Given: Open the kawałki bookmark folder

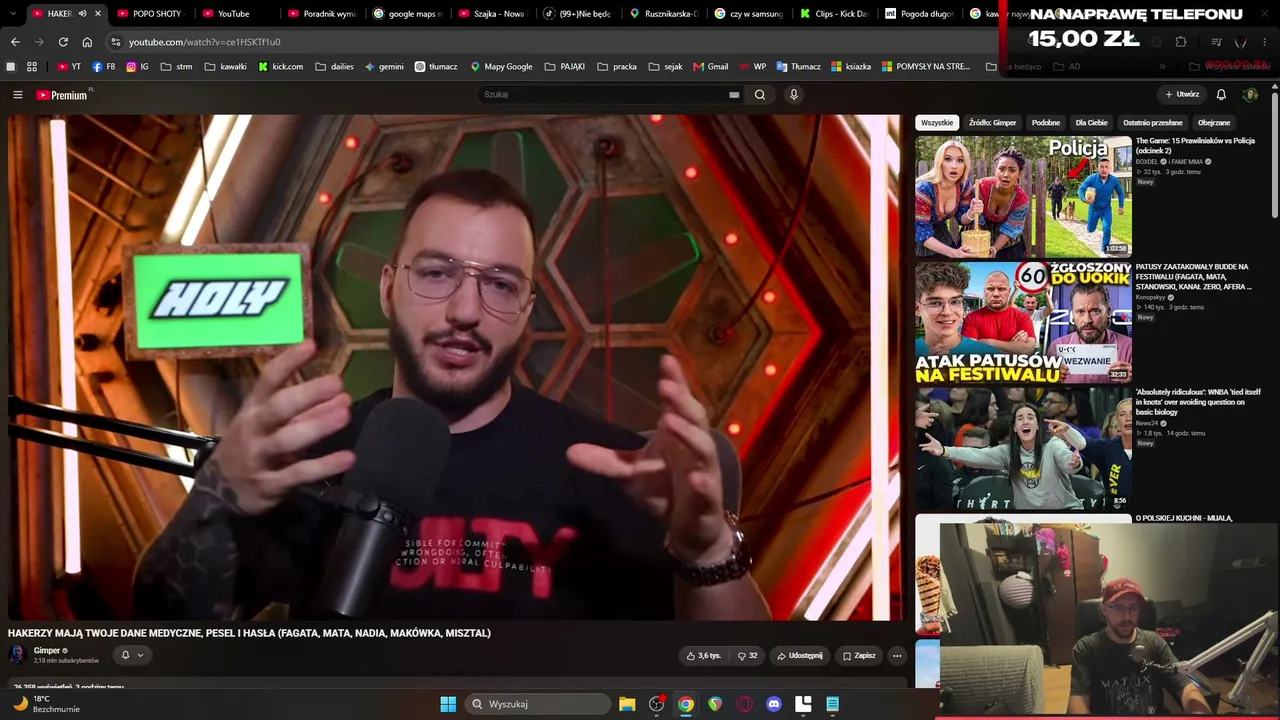Looking at the screenshot, I should pyautogui.click(x=225, y=67).
